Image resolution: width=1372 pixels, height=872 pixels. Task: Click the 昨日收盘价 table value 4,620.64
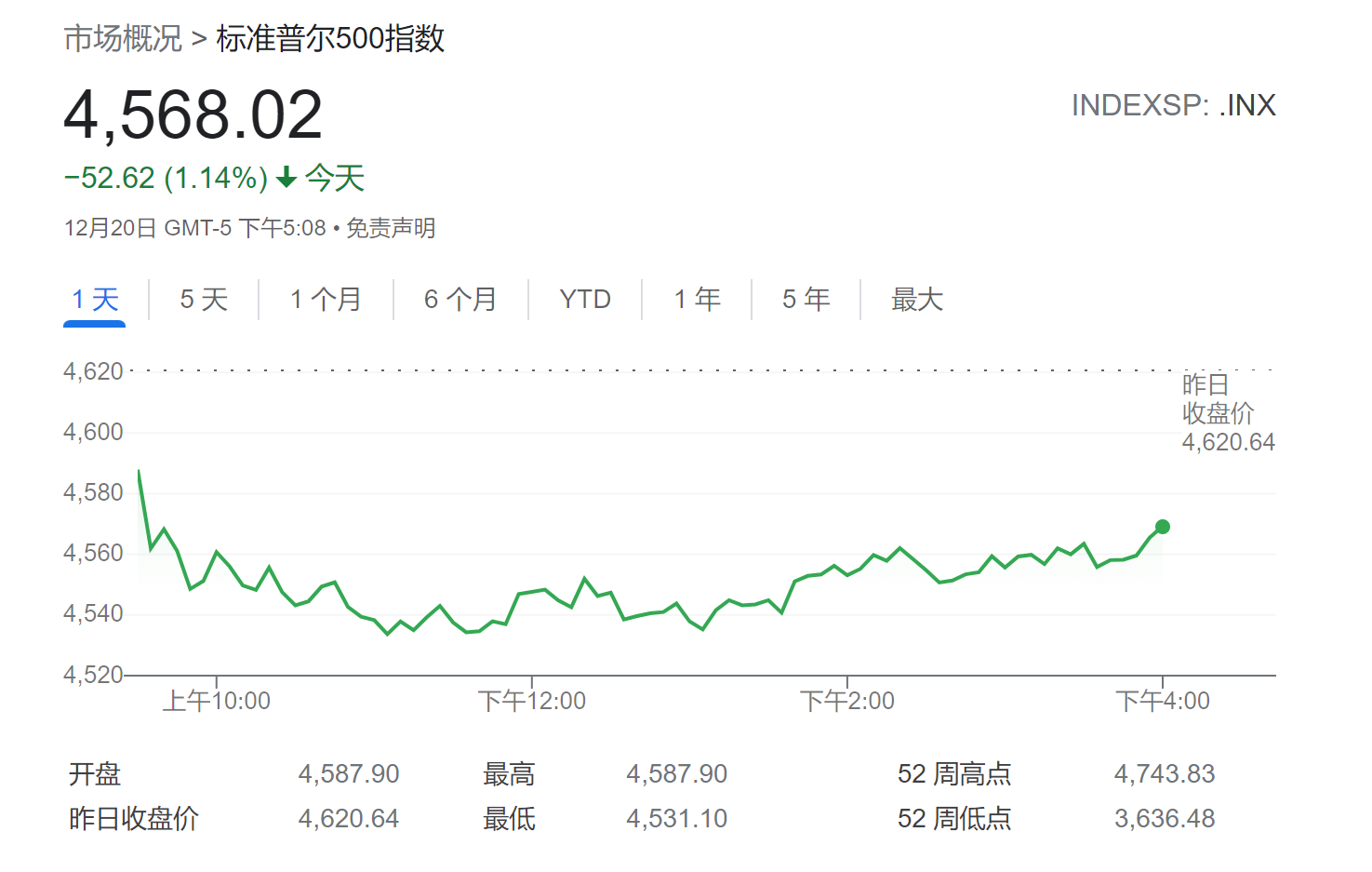pyautogui.click(x=349, y=818)
